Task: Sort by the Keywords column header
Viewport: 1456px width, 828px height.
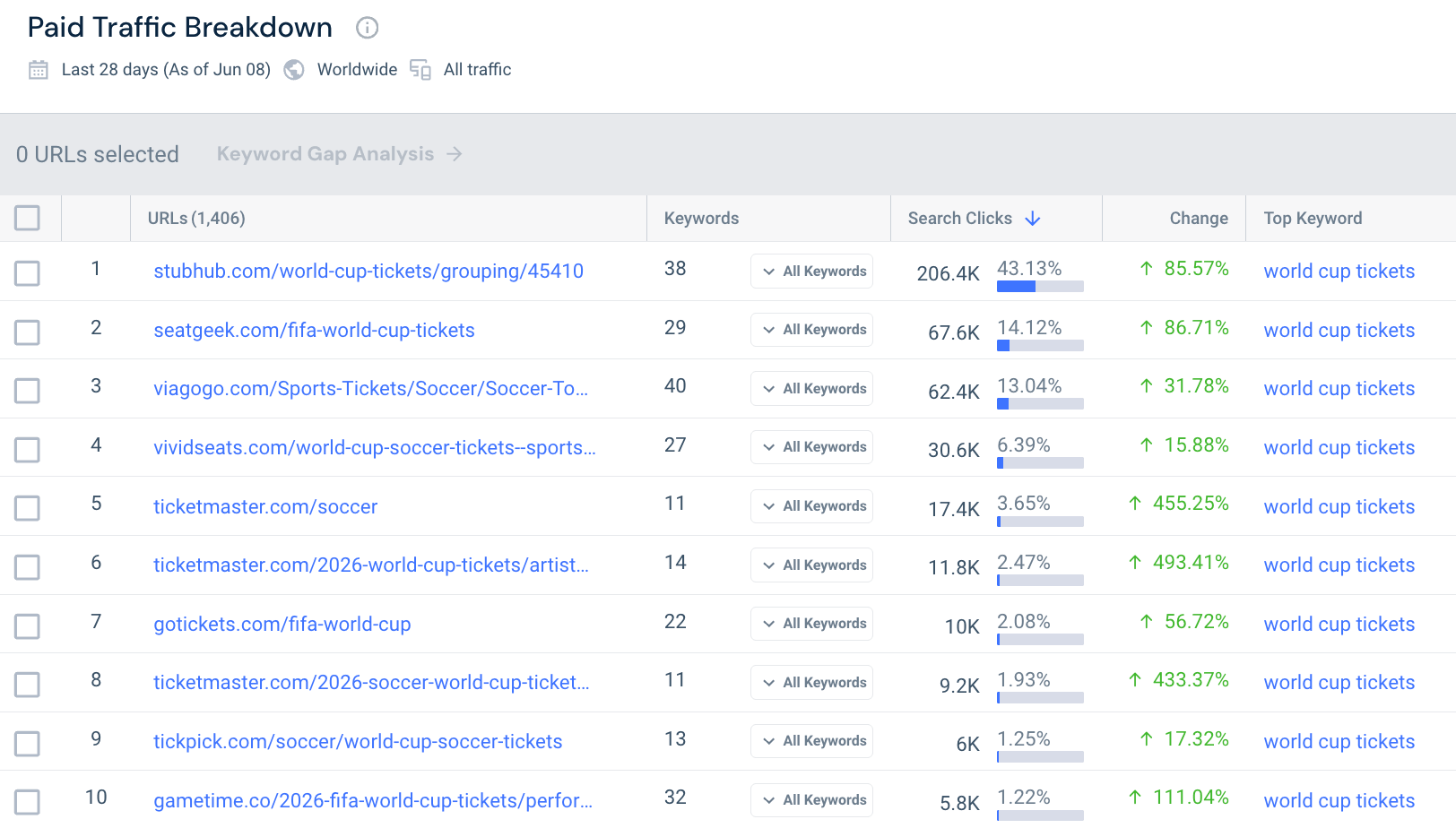Action: [x=701, y=219]
